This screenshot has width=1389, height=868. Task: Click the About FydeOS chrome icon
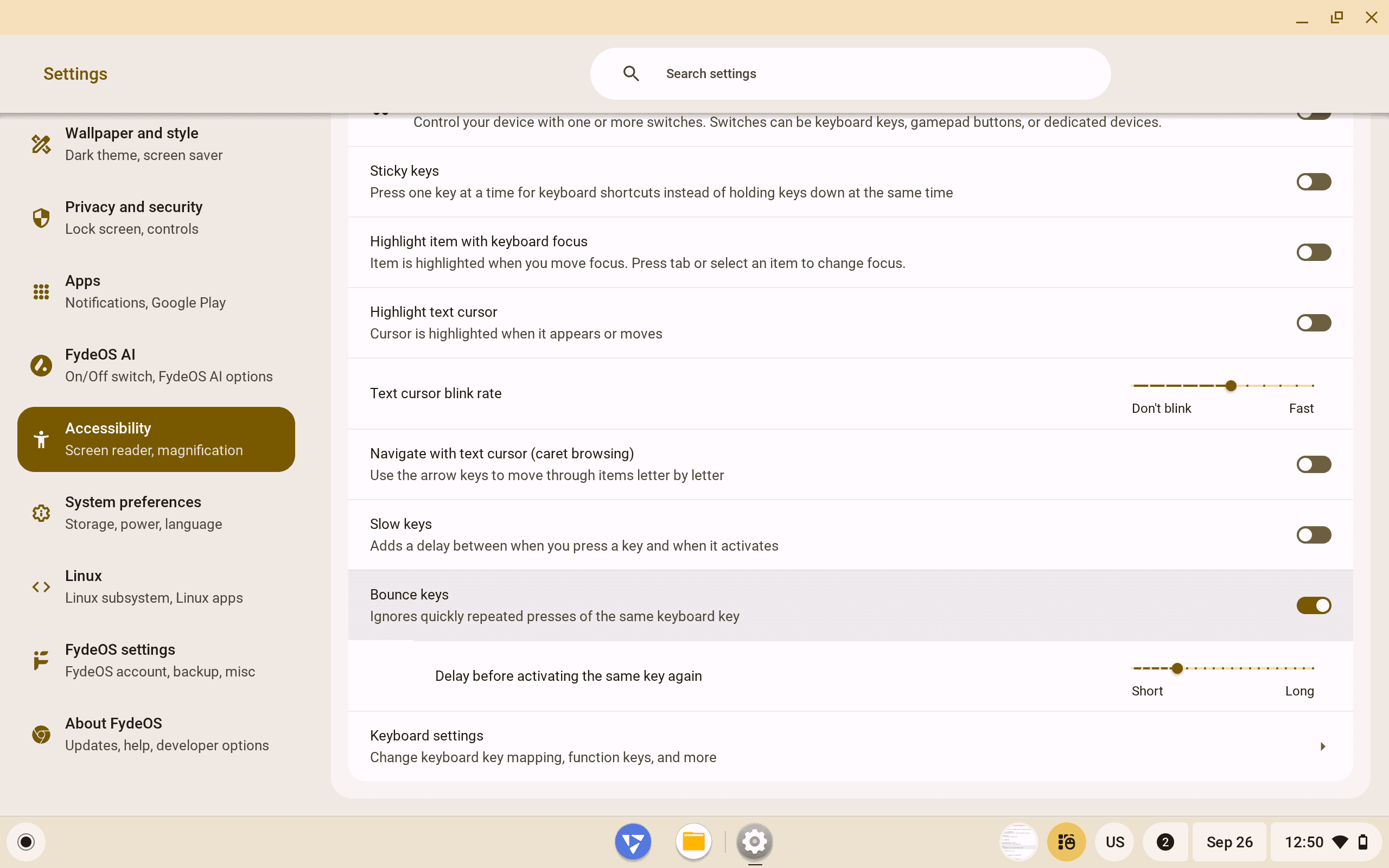pyautogui.click(x=41, y=734)
